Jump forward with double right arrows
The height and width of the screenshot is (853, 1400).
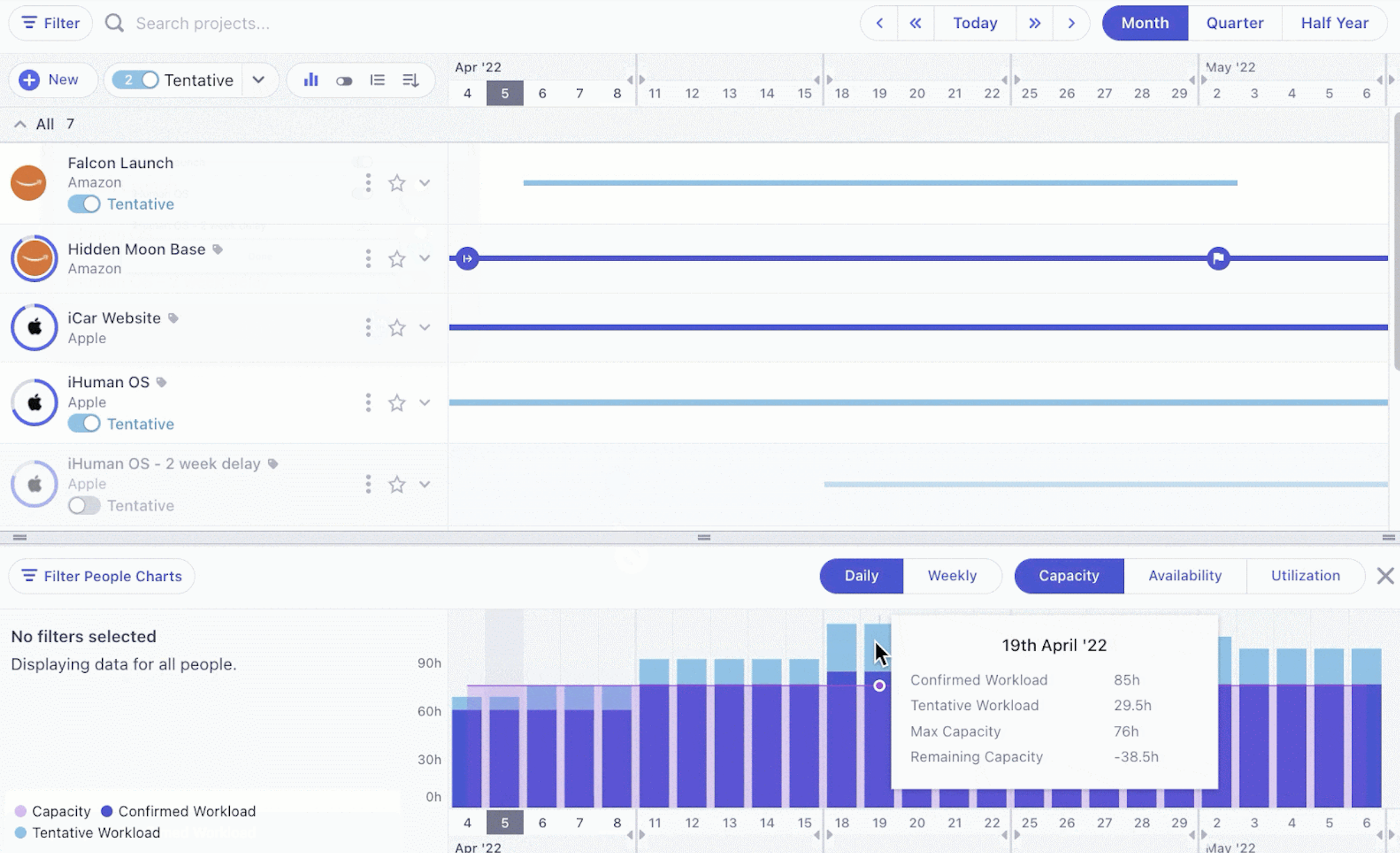point(1034,23)
